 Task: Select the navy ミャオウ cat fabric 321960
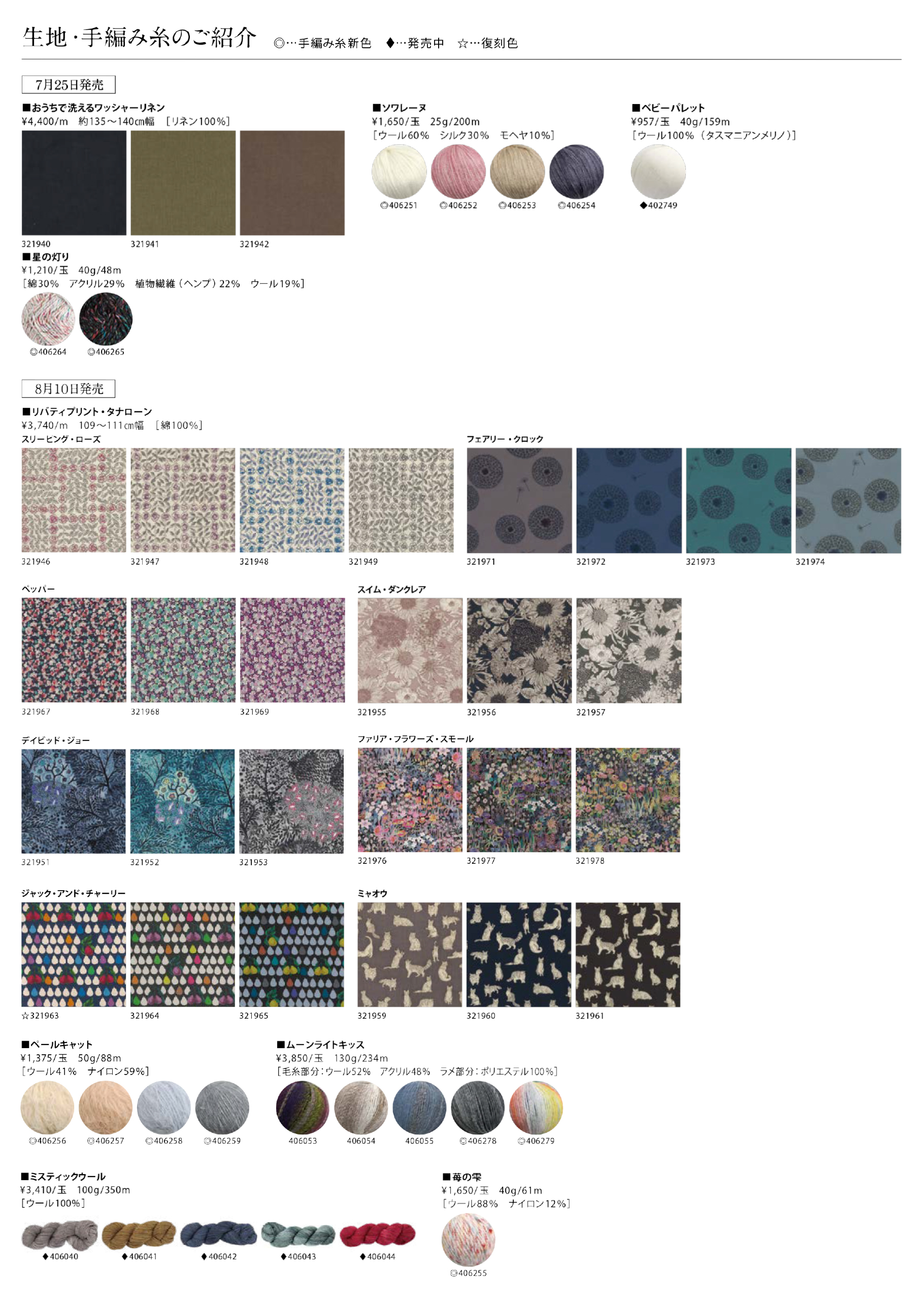[519, 955]
